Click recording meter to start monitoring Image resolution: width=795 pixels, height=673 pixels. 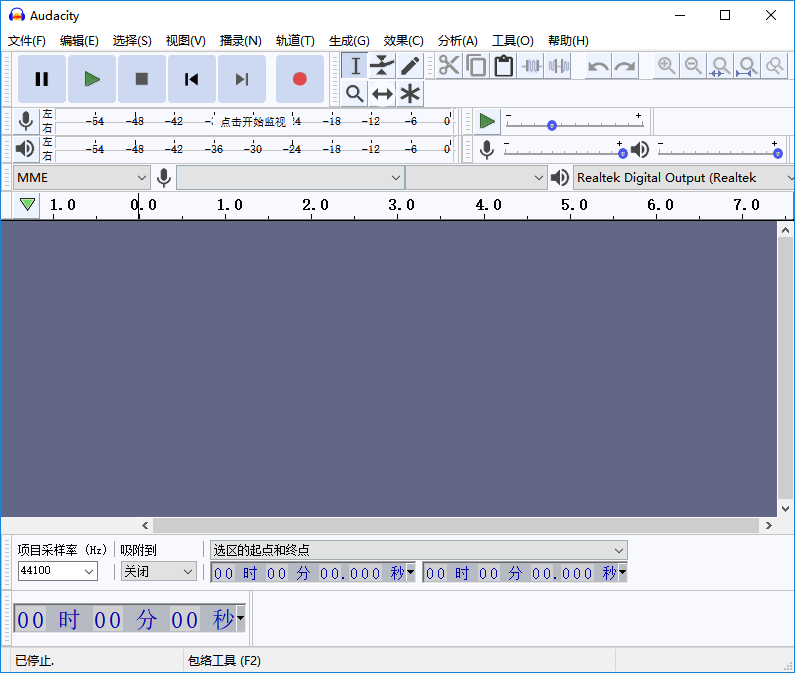253,122
